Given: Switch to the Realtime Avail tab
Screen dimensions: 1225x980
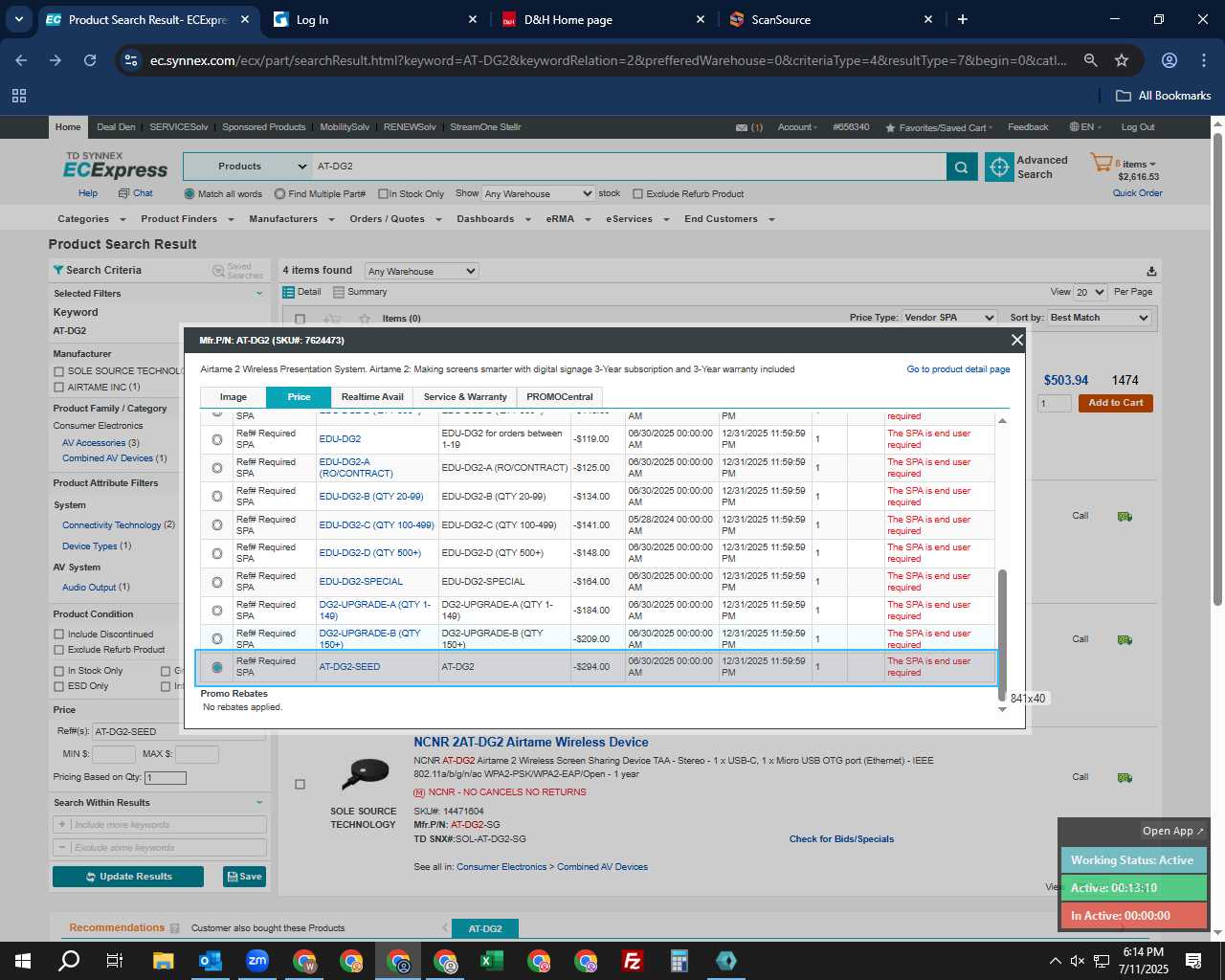Looking at the screenshot, I should 372,397.
